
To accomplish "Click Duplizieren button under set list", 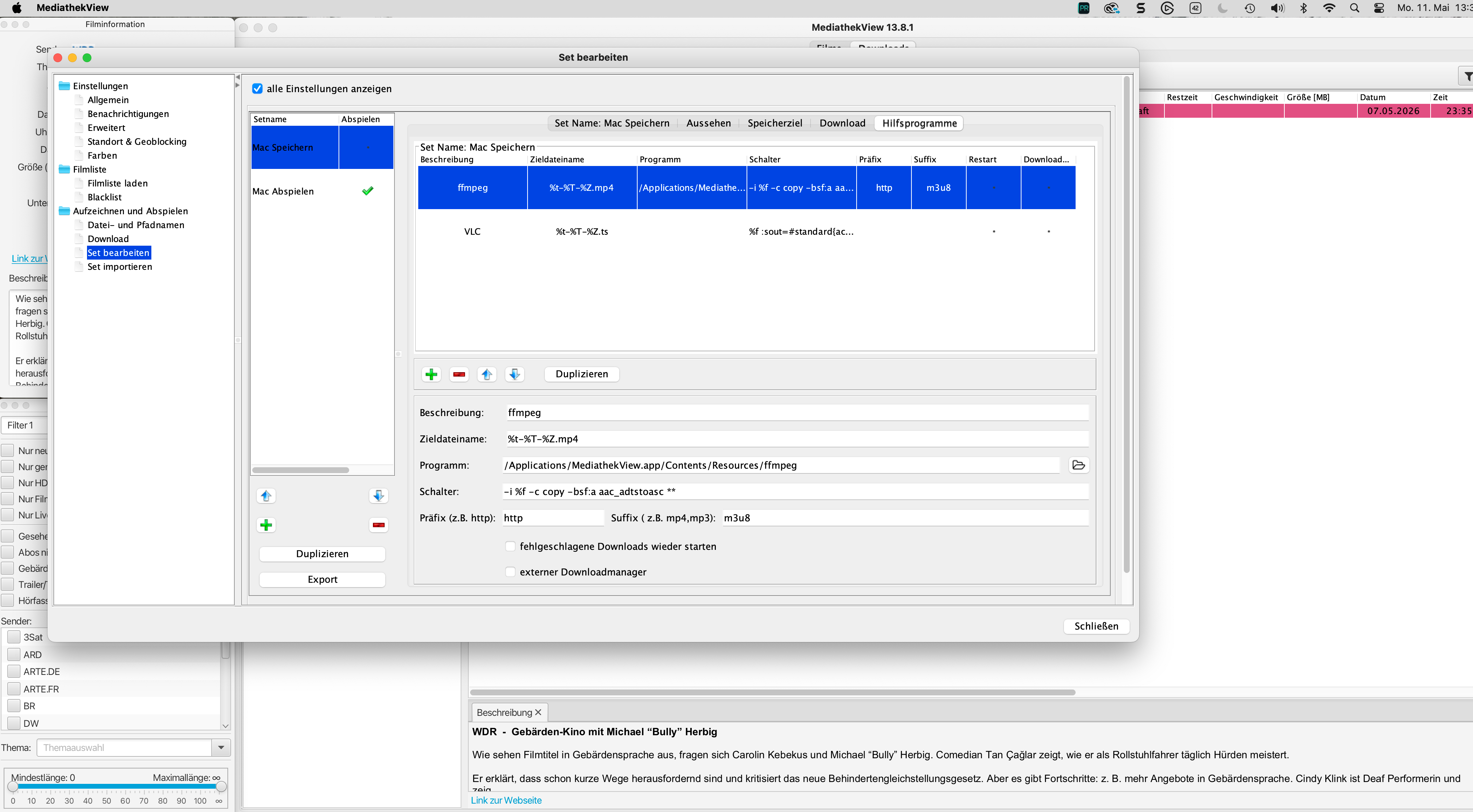I will [x=322, y=554].
